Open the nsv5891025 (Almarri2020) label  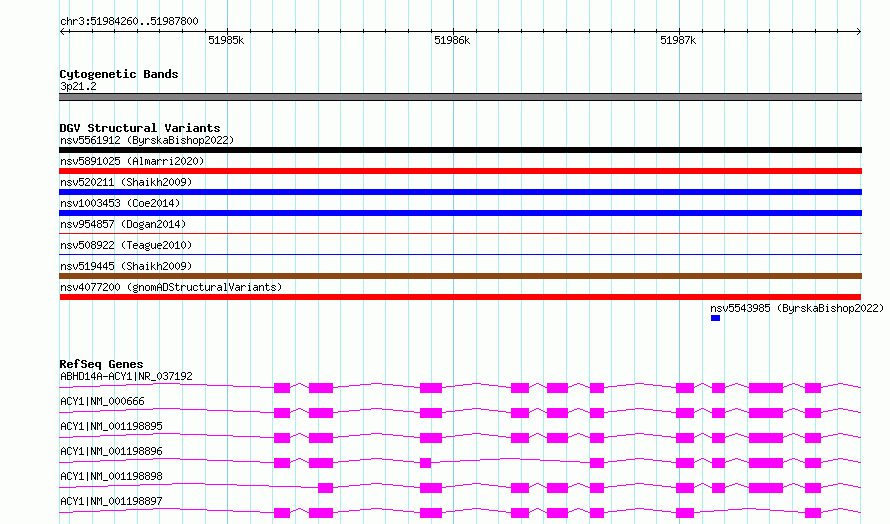point(132,161)
